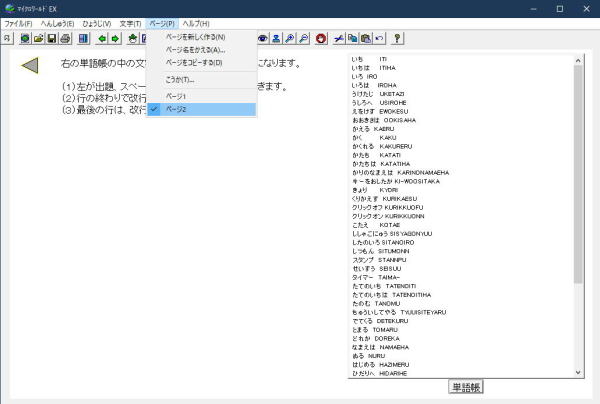Open the ひょうじ(V) menu
600x404 pixels.
tap(97, 24)
